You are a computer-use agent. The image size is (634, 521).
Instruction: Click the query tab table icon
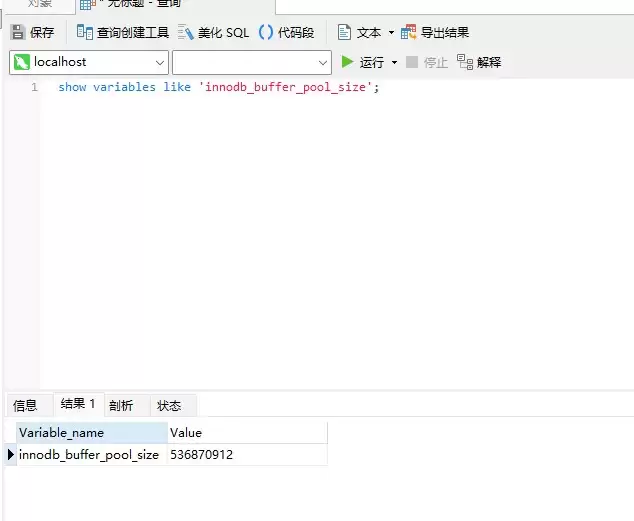click(88, 5)
